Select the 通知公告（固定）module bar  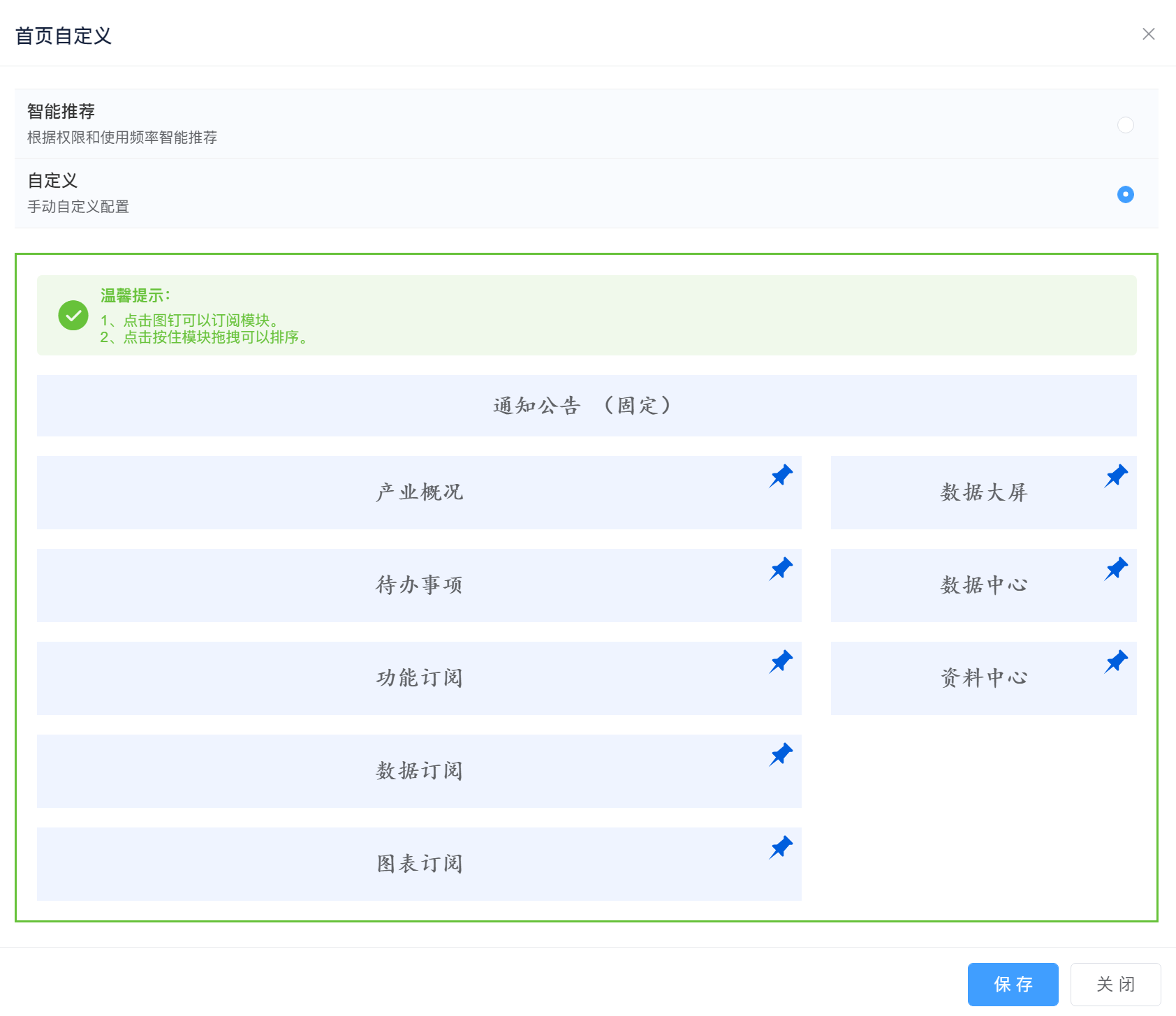587,406
